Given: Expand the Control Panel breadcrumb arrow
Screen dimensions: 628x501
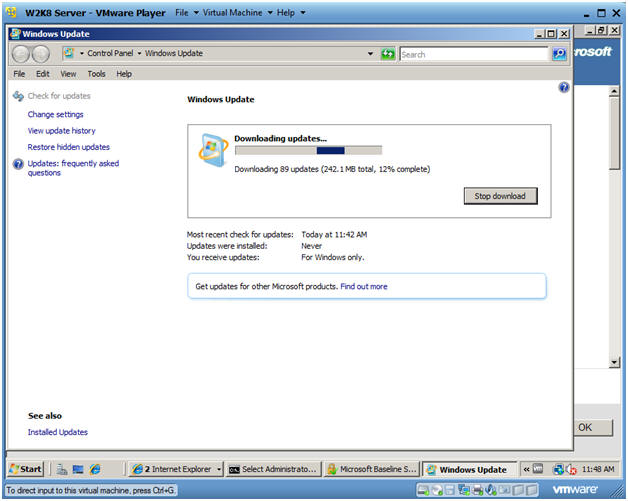Looking at the screenshot, I should (x=139, y=53).
